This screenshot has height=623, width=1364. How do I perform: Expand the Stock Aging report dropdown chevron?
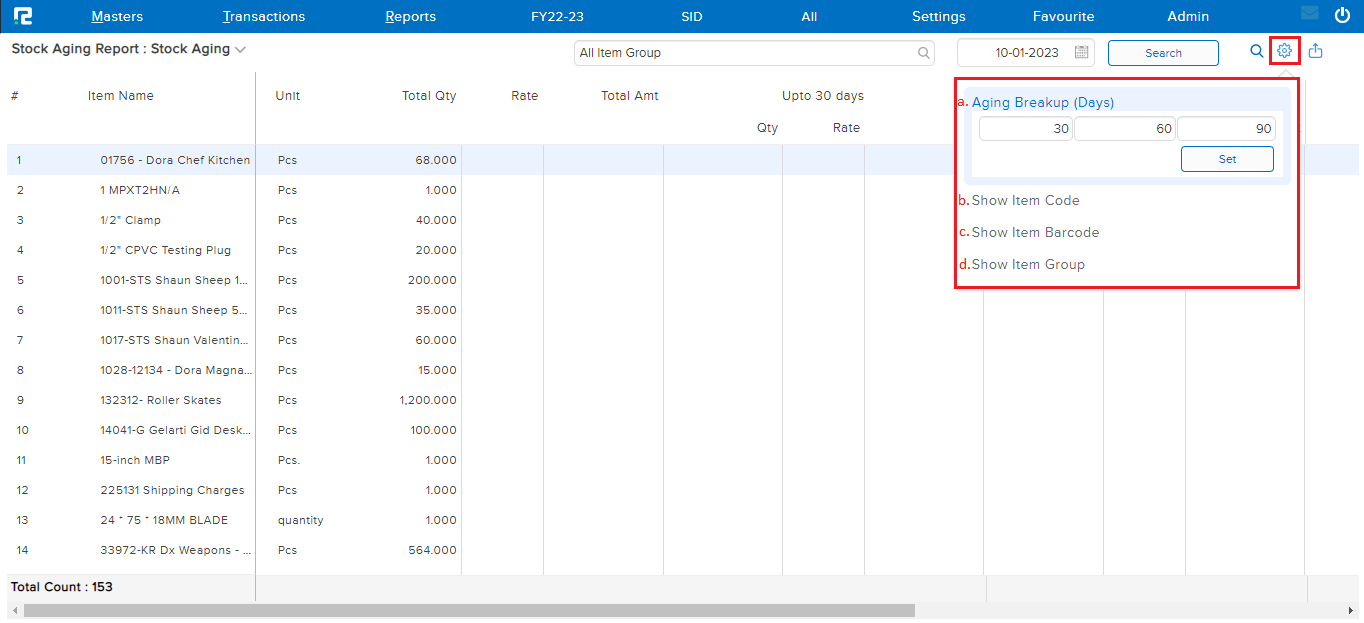(x=240, y=50)
